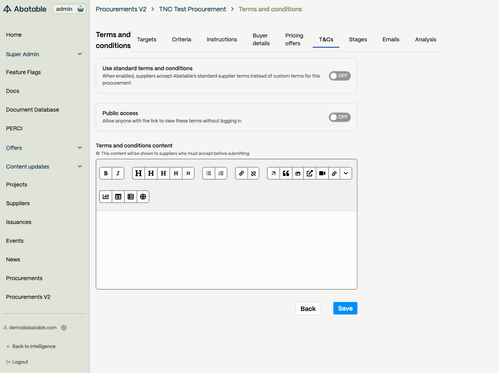The height and width of the screenshot is (373, 499).
Task: Click the diagonal arrow toolbar icon
Action: pyautogui.click(x=273, y=173)
